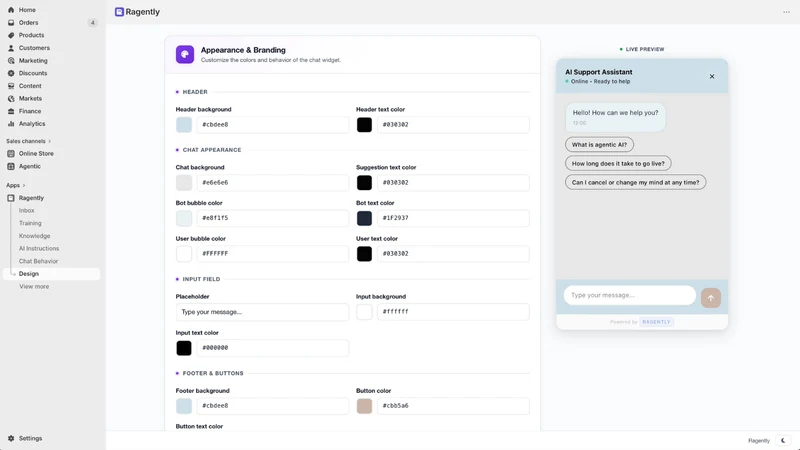Open the Input background color swatch
This screenshot has height=450, width=800.
click(364, 312)
